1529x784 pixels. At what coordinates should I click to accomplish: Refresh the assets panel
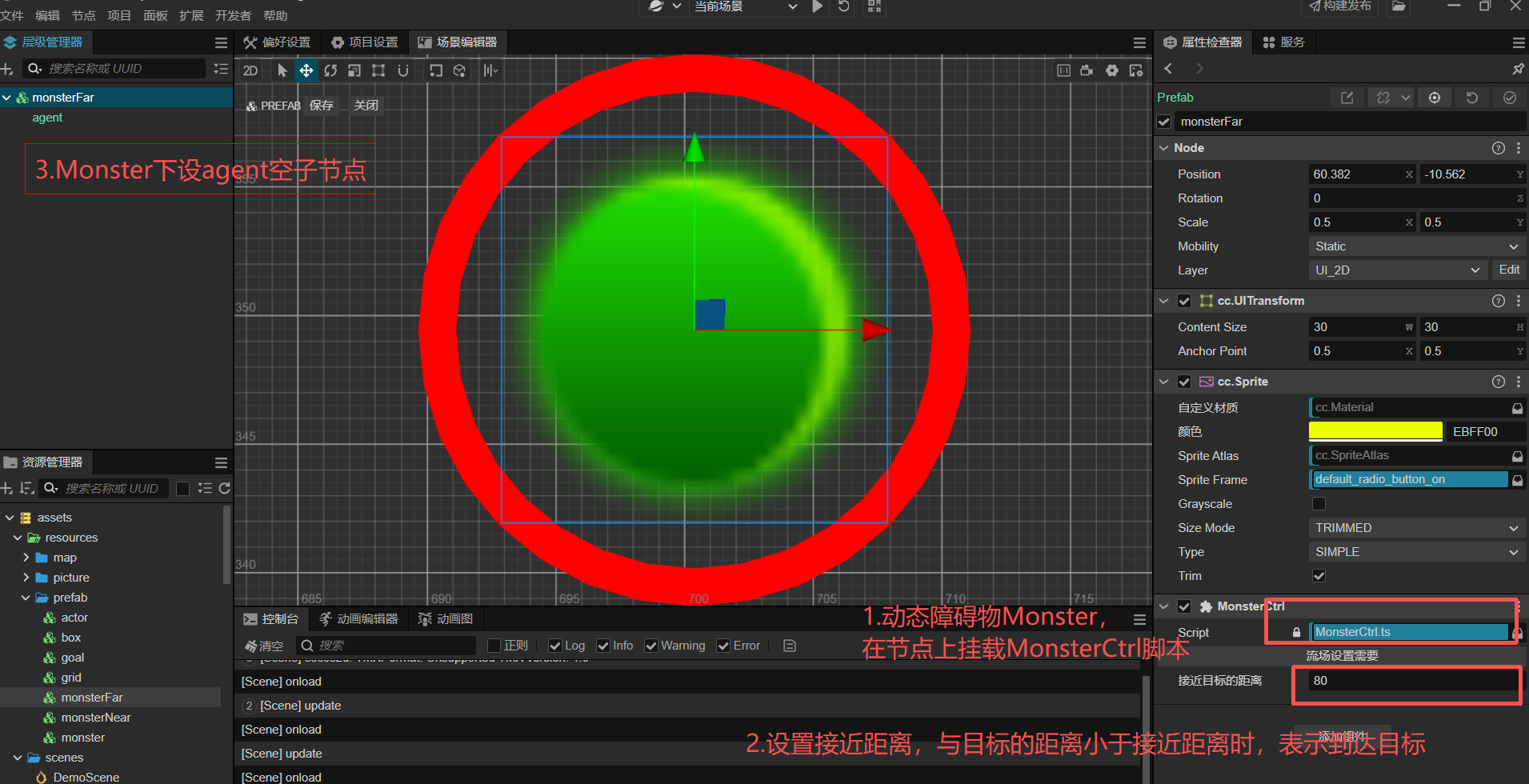pos(225,488)
